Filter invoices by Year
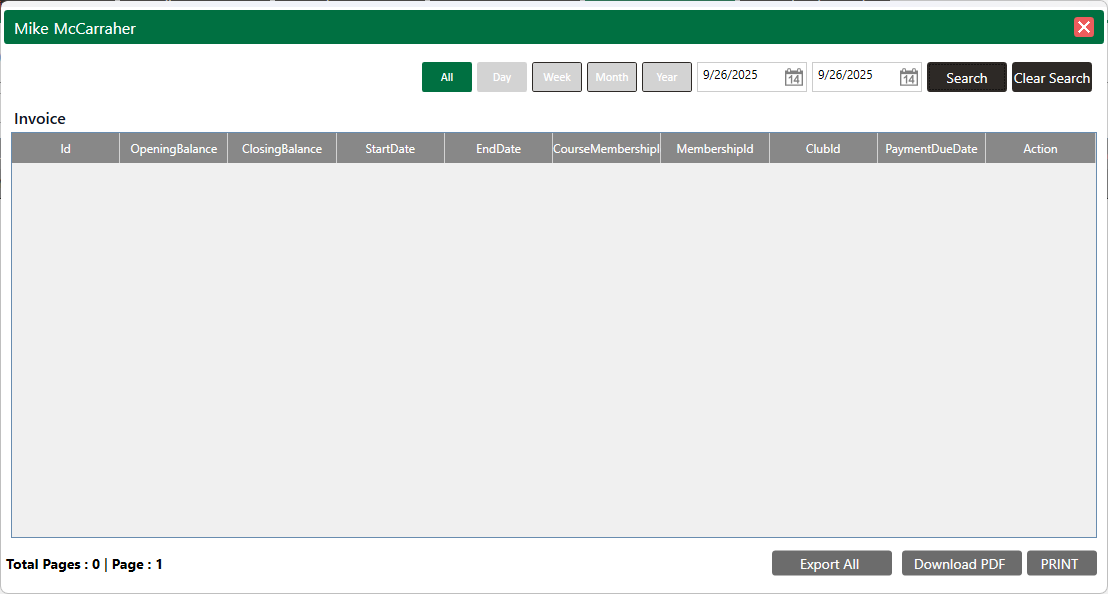1108x594 pixels. click(x=667, y=77)
